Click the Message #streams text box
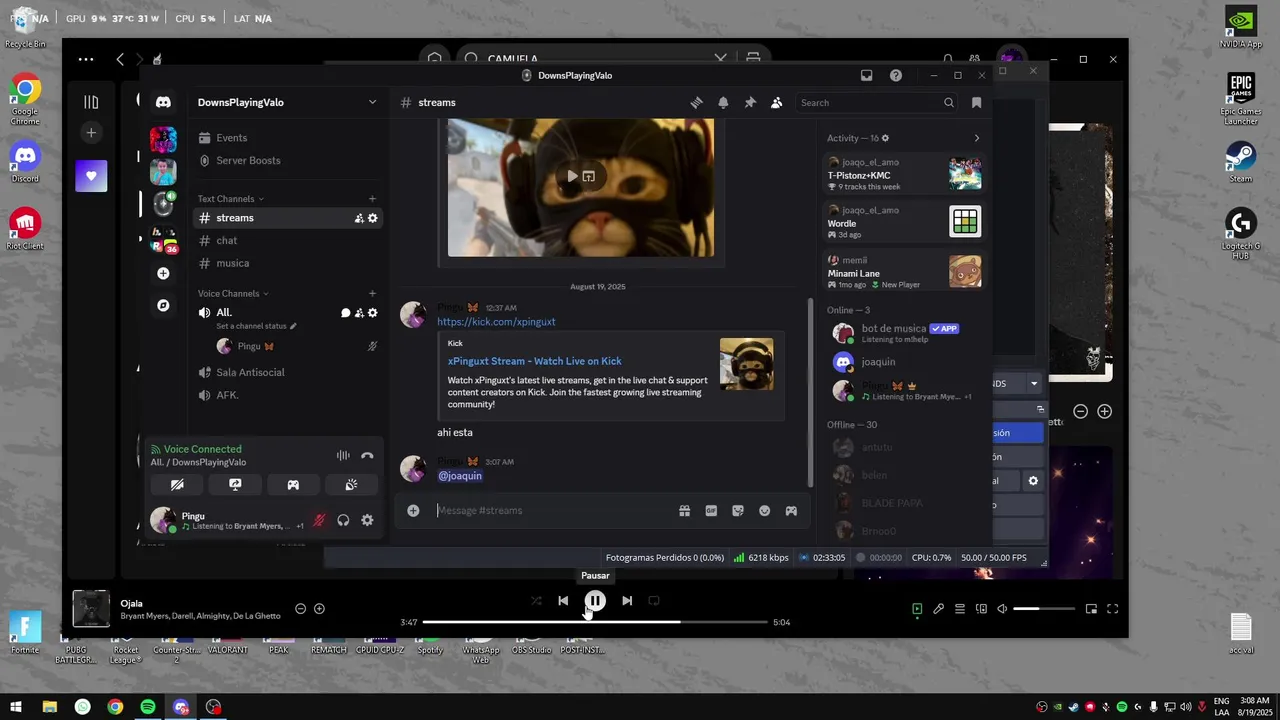The width and height of the screenshot is (1280, 720). (x=552, y=510)
